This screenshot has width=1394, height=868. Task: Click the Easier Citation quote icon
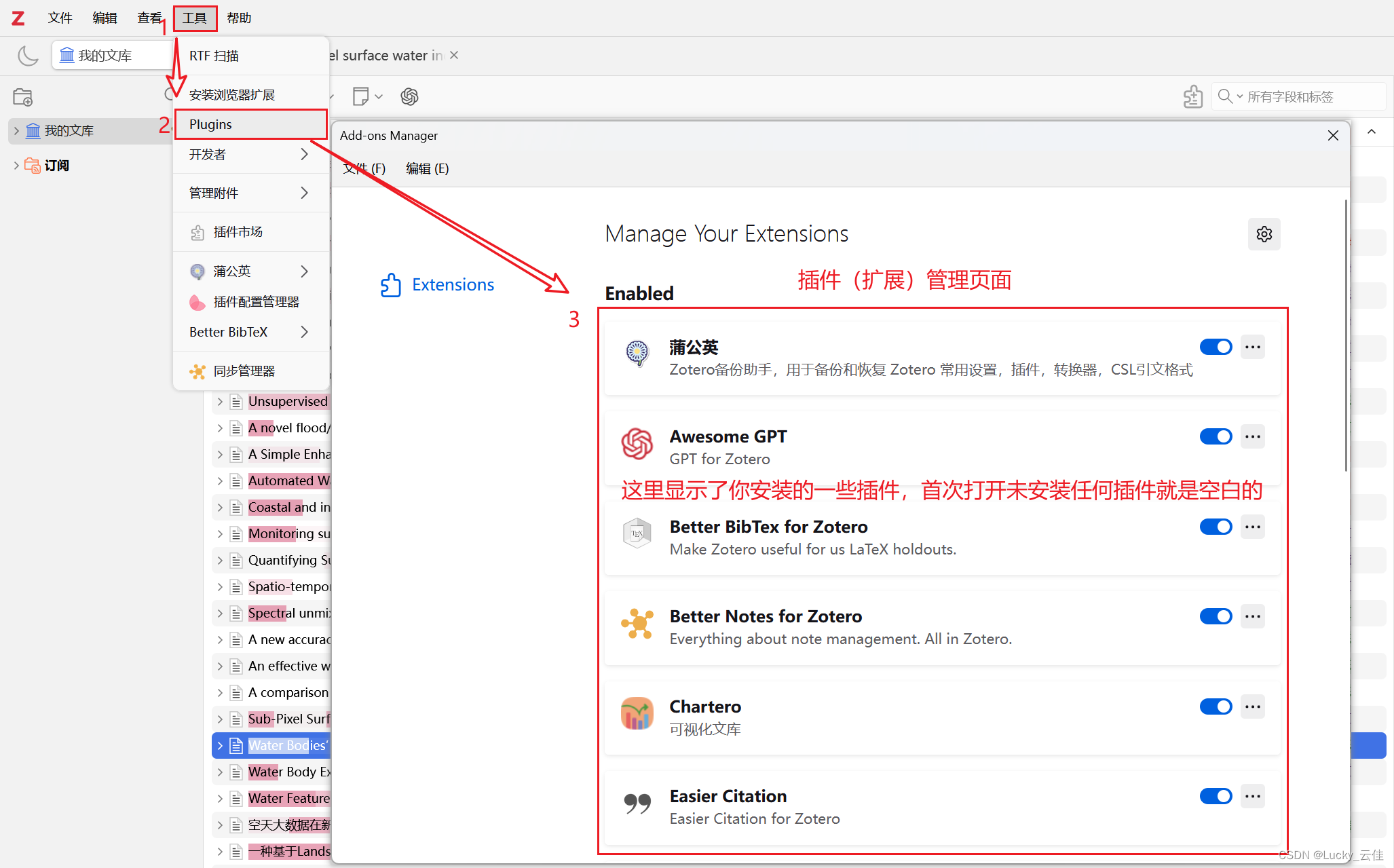click(x=637, y=804)
